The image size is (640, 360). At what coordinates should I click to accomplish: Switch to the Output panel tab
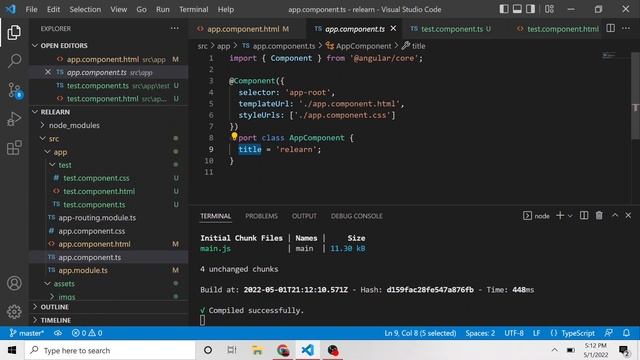pyautogui.click(x=304, y=216)
